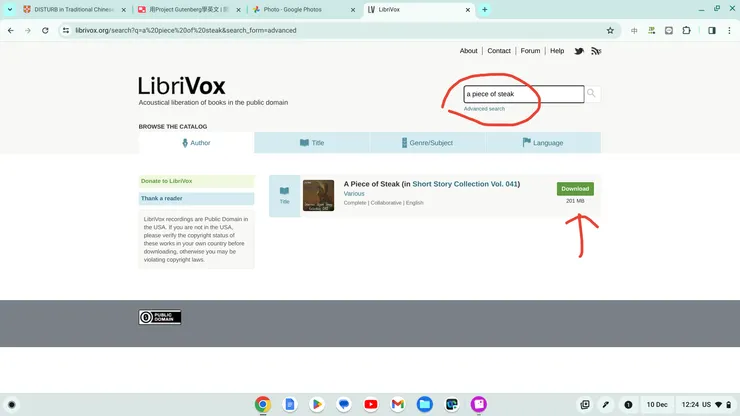Open the tab search dropdown arrow

[9, 9]
